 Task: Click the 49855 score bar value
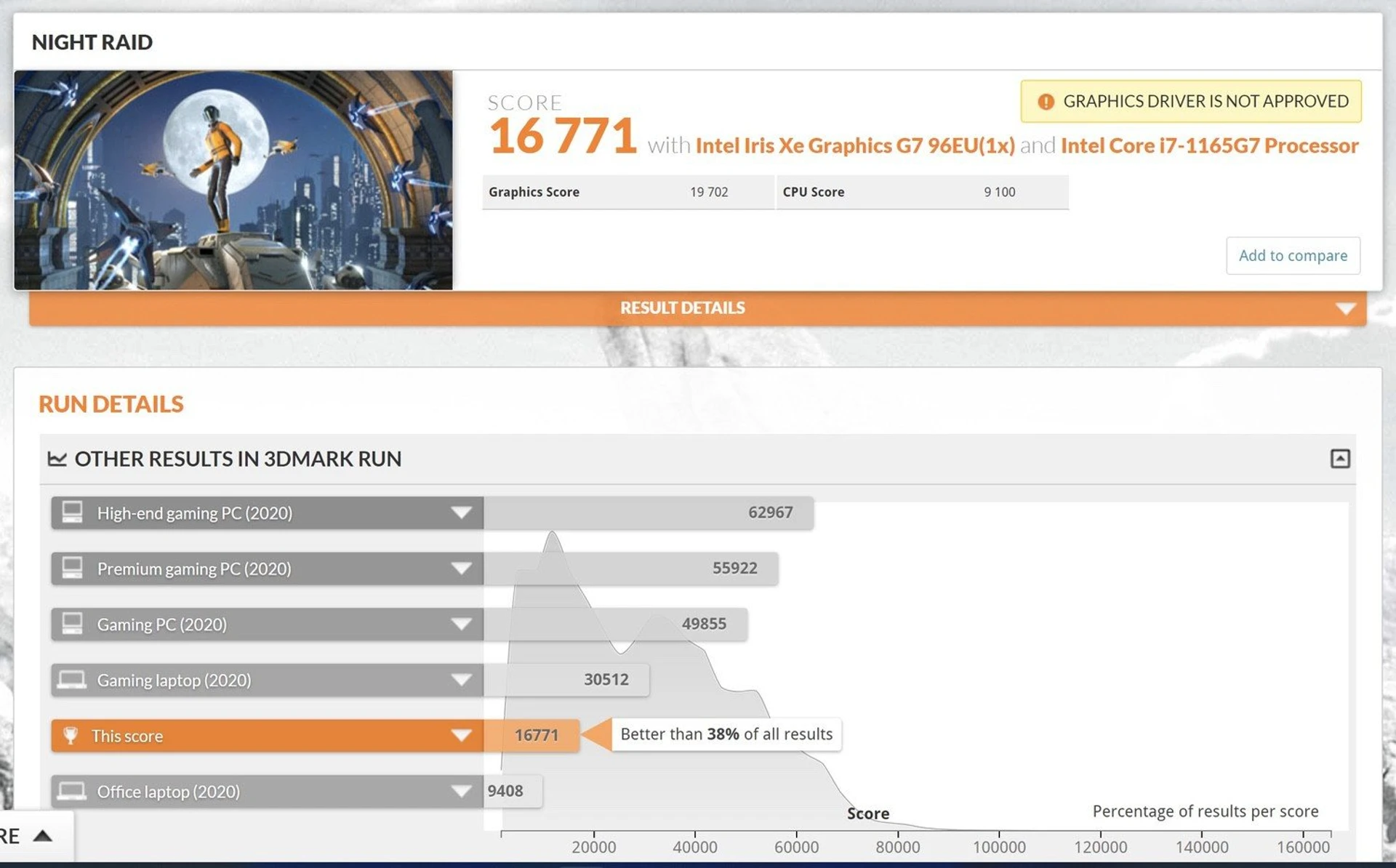pos(703,624)
